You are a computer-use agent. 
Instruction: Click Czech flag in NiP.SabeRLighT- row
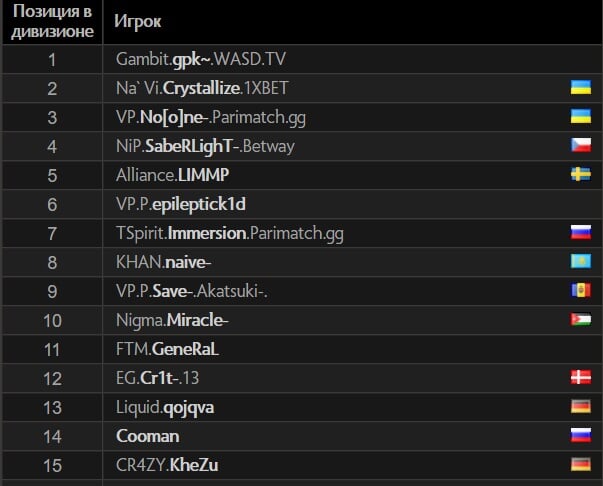581,145
